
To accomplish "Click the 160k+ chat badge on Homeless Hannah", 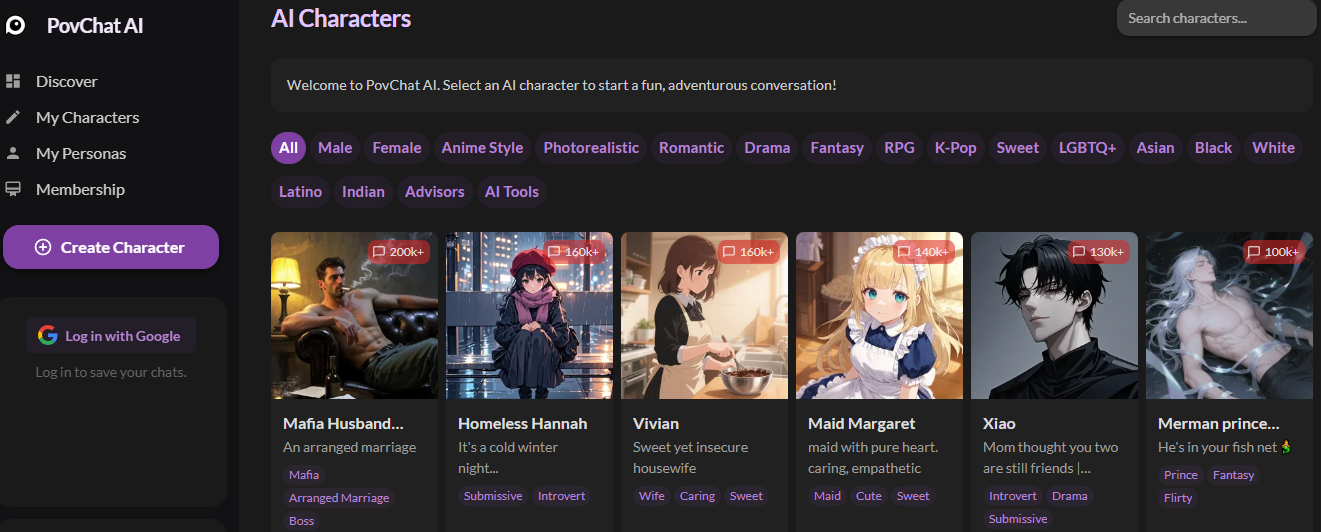I will pos(575,252).
